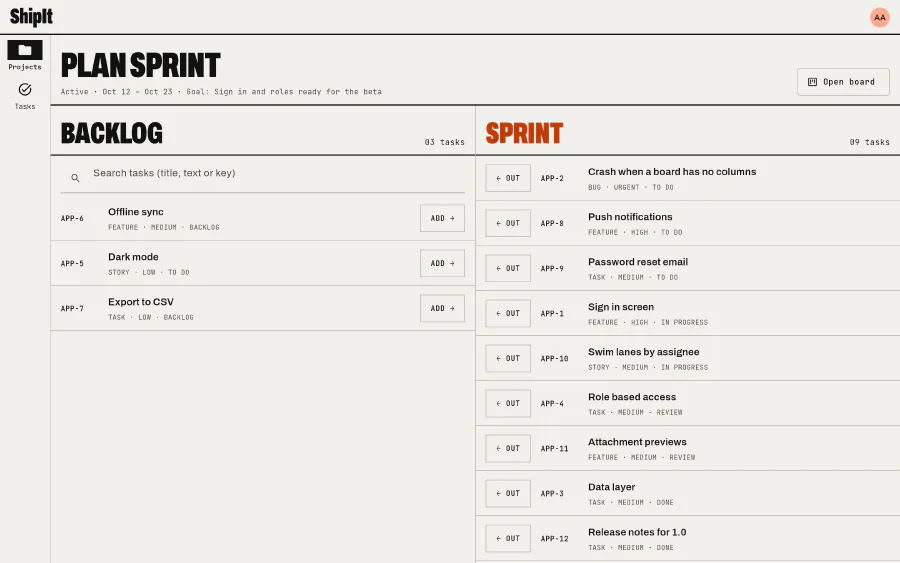Open the Role based access task title
The height and width of the screenshot is (563, 900).
coord(631,397)
